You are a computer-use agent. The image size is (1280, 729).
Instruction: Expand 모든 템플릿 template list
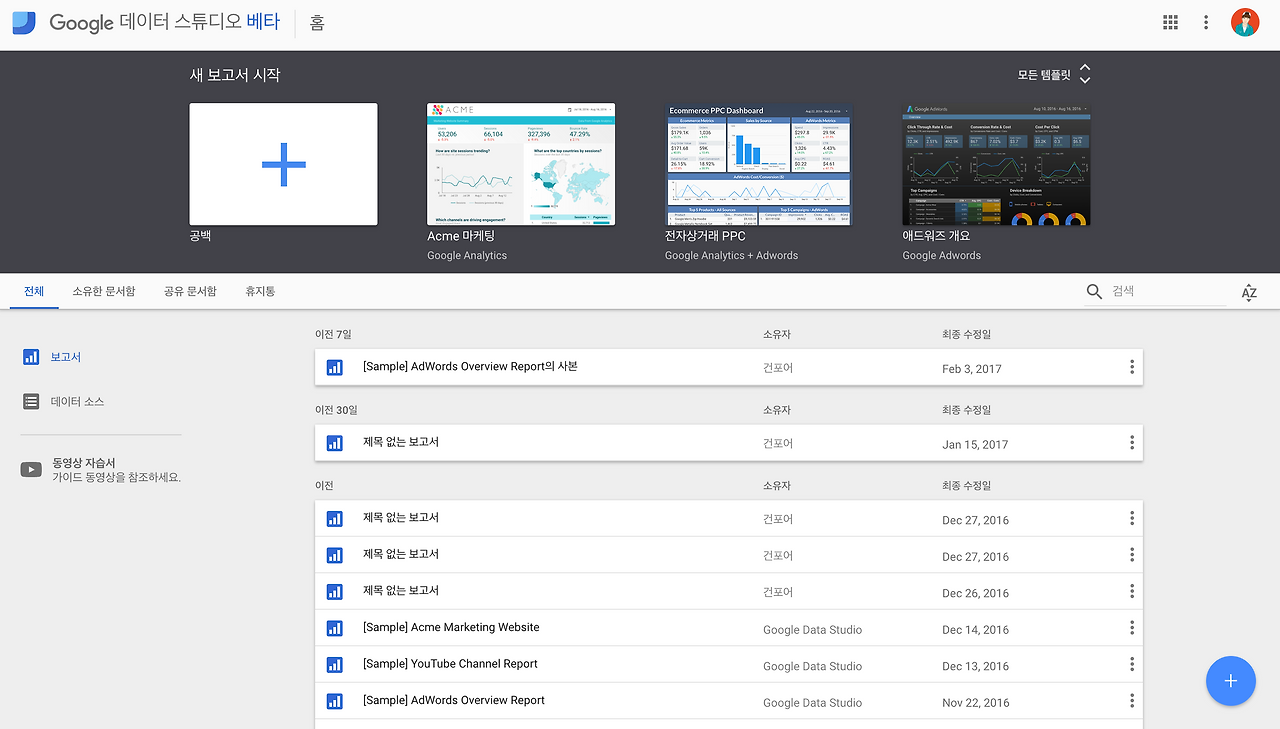pyautogui.click(x=1054, y=75)
